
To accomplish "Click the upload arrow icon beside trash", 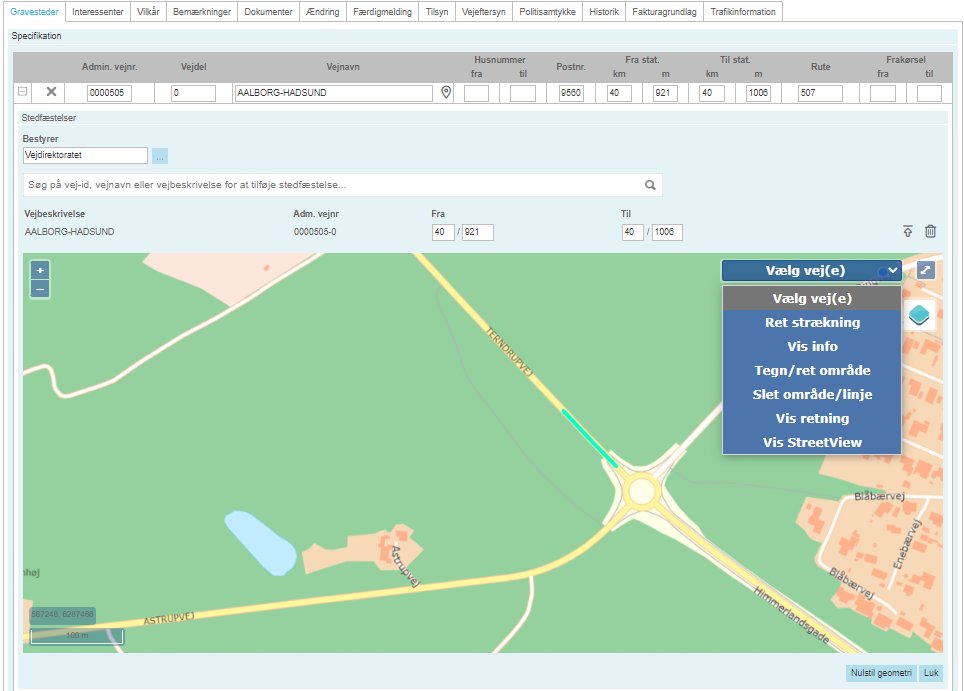I will [x=908, y=232].
